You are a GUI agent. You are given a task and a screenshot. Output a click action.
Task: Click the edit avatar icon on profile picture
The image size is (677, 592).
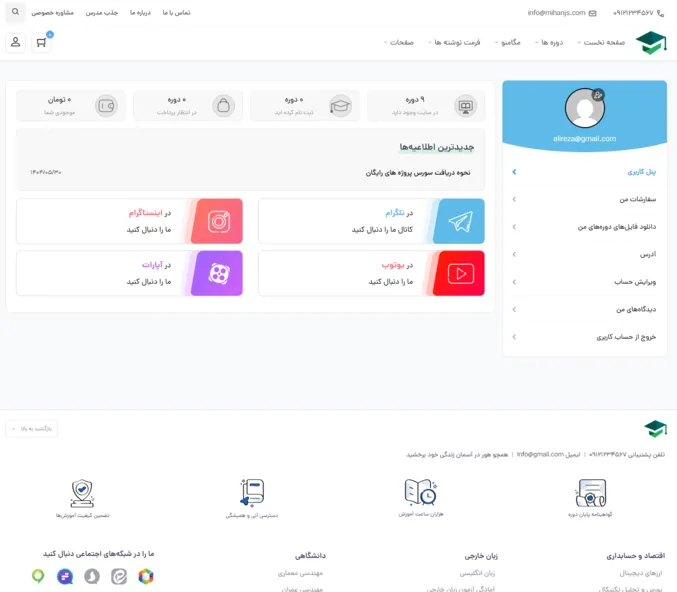pos(598,95)
